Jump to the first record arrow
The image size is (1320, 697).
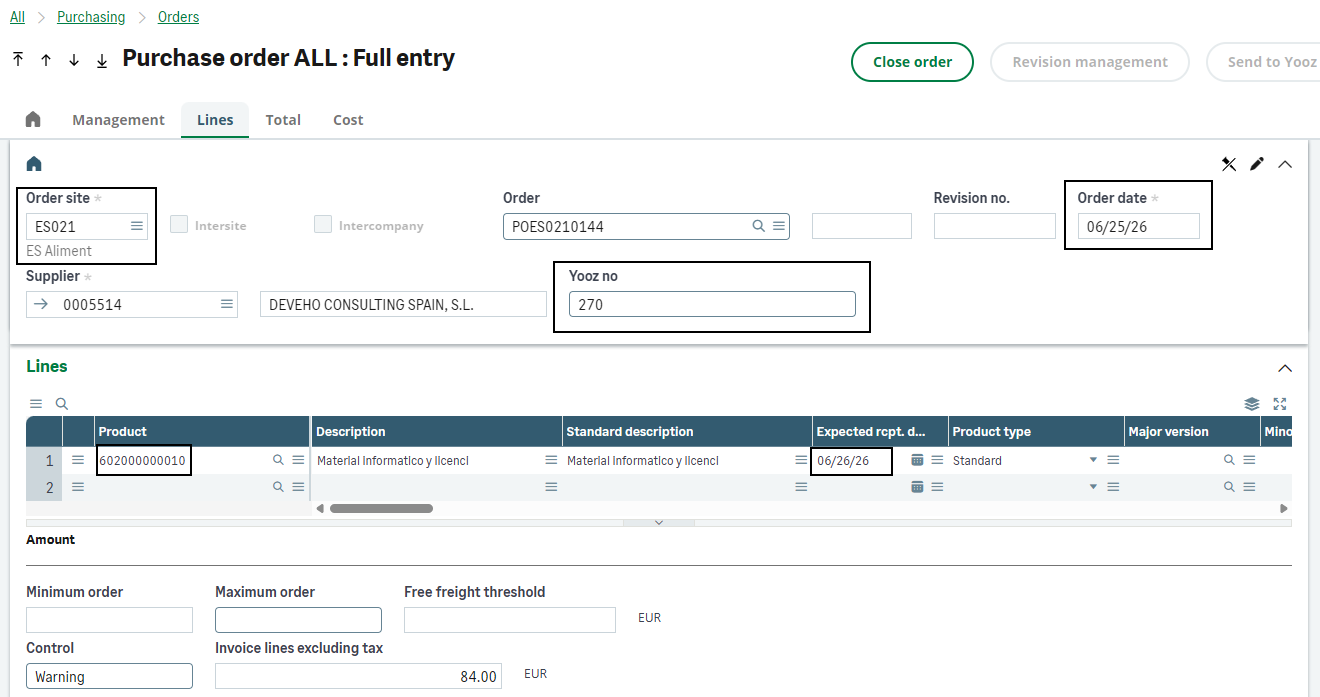(x=18, y=60)
